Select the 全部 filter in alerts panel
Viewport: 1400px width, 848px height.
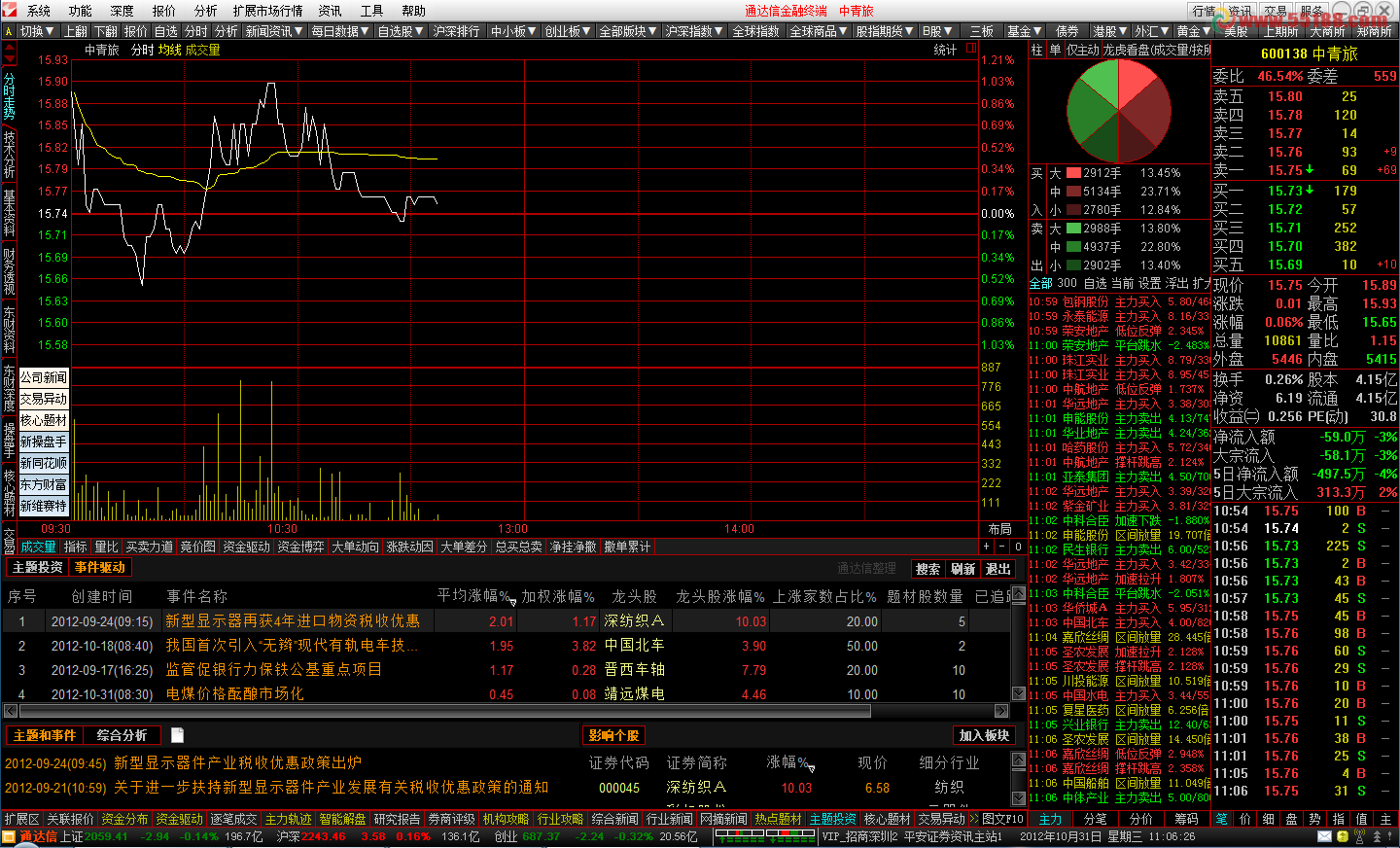(x=1040, y=283)
